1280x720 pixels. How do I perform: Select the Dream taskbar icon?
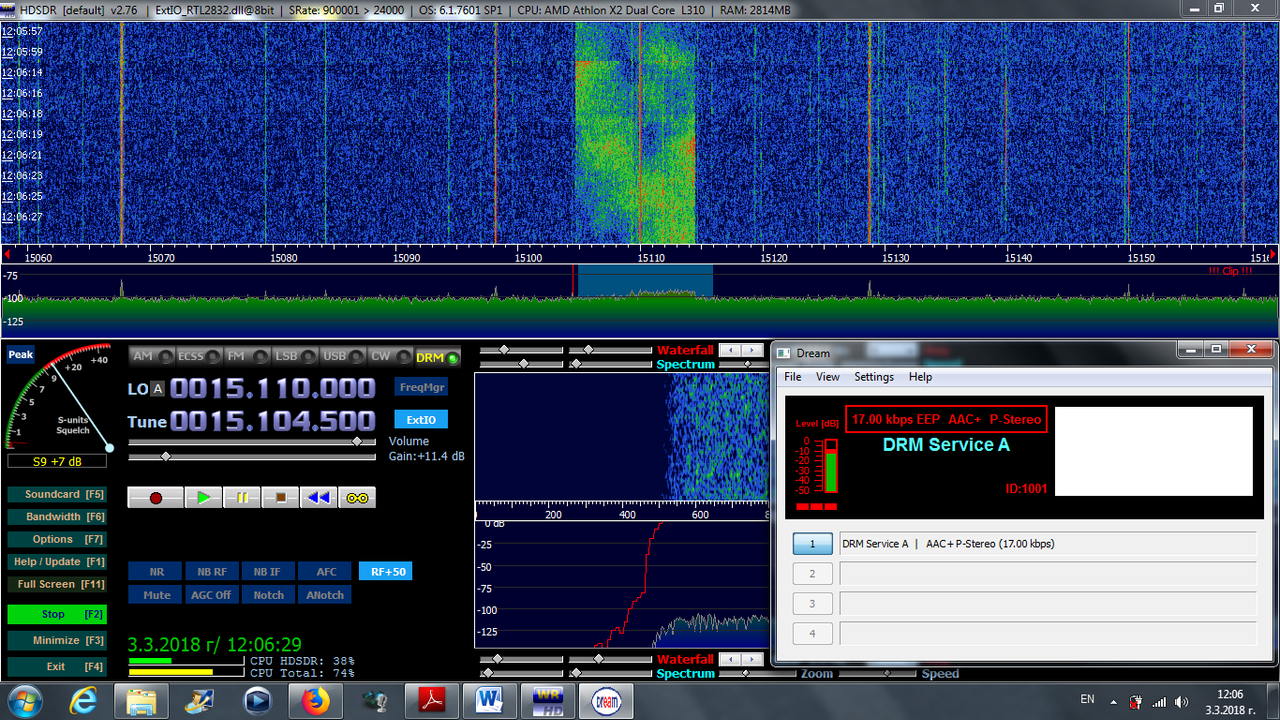tap(606, 701)
